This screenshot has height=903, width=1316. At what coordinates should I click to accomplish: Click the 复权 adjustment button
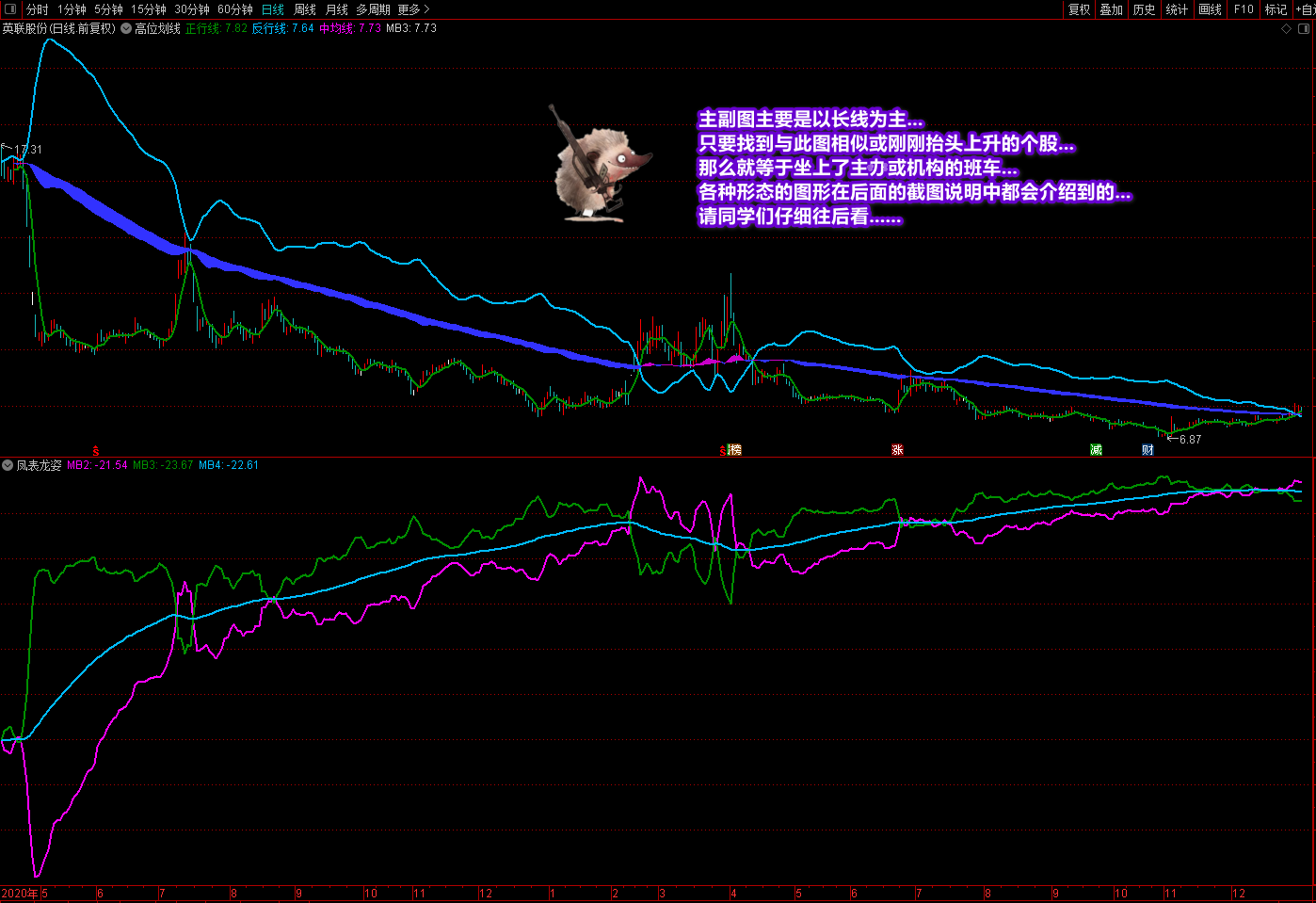pos(1079,9)
